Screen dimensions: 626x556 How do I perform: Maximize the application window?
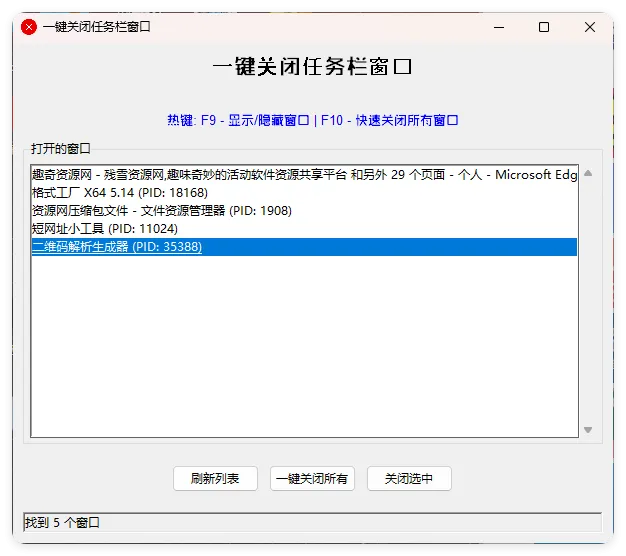tap(544, 27)
